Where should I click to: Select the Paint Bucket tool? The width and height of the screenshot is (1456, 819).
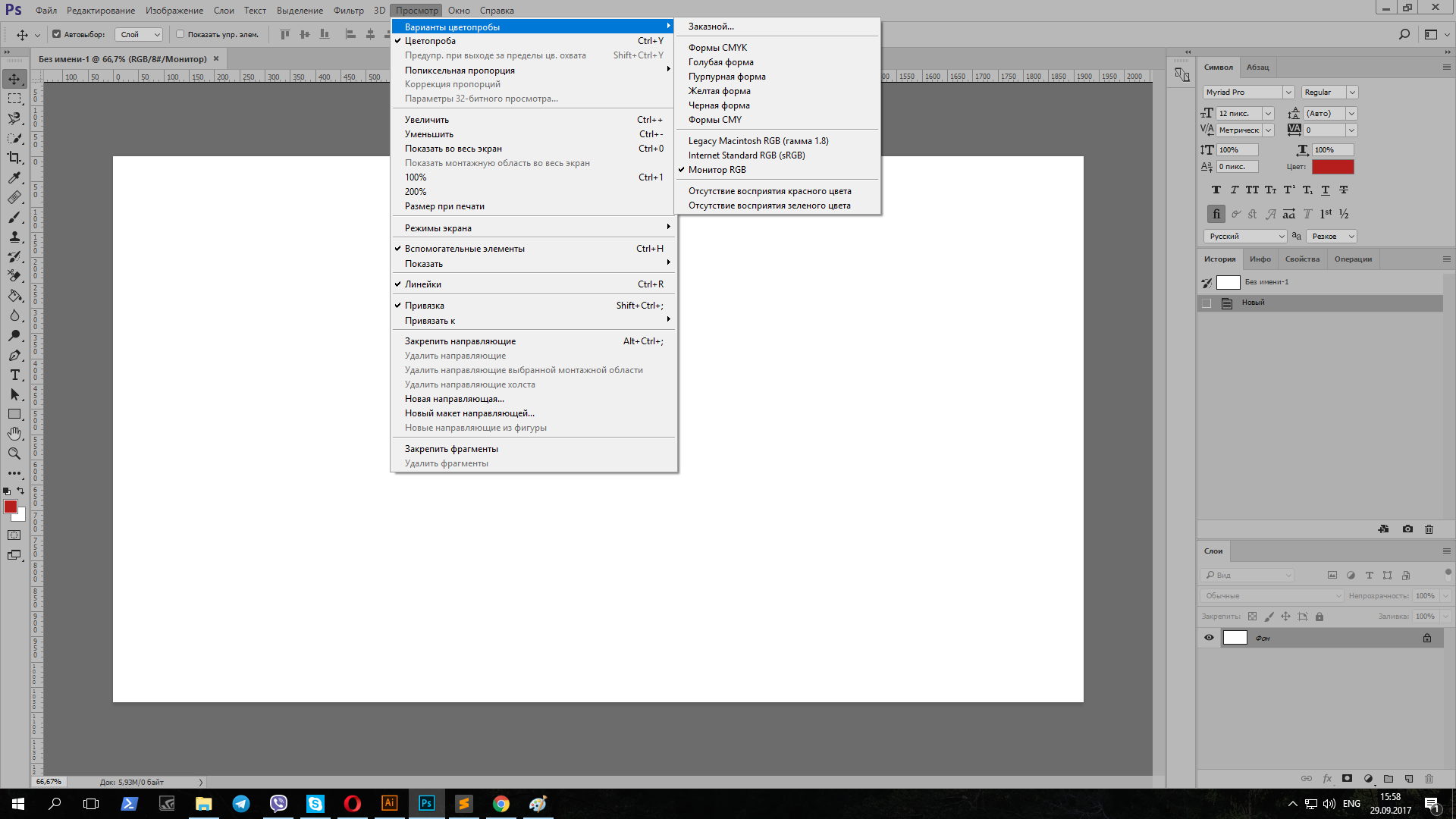click(x=14, y=296)
